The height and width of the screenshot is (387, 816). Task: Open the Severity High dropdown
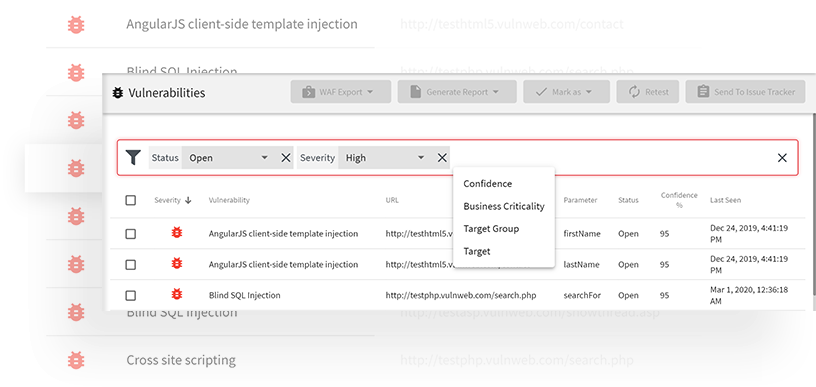pos(385,158)
